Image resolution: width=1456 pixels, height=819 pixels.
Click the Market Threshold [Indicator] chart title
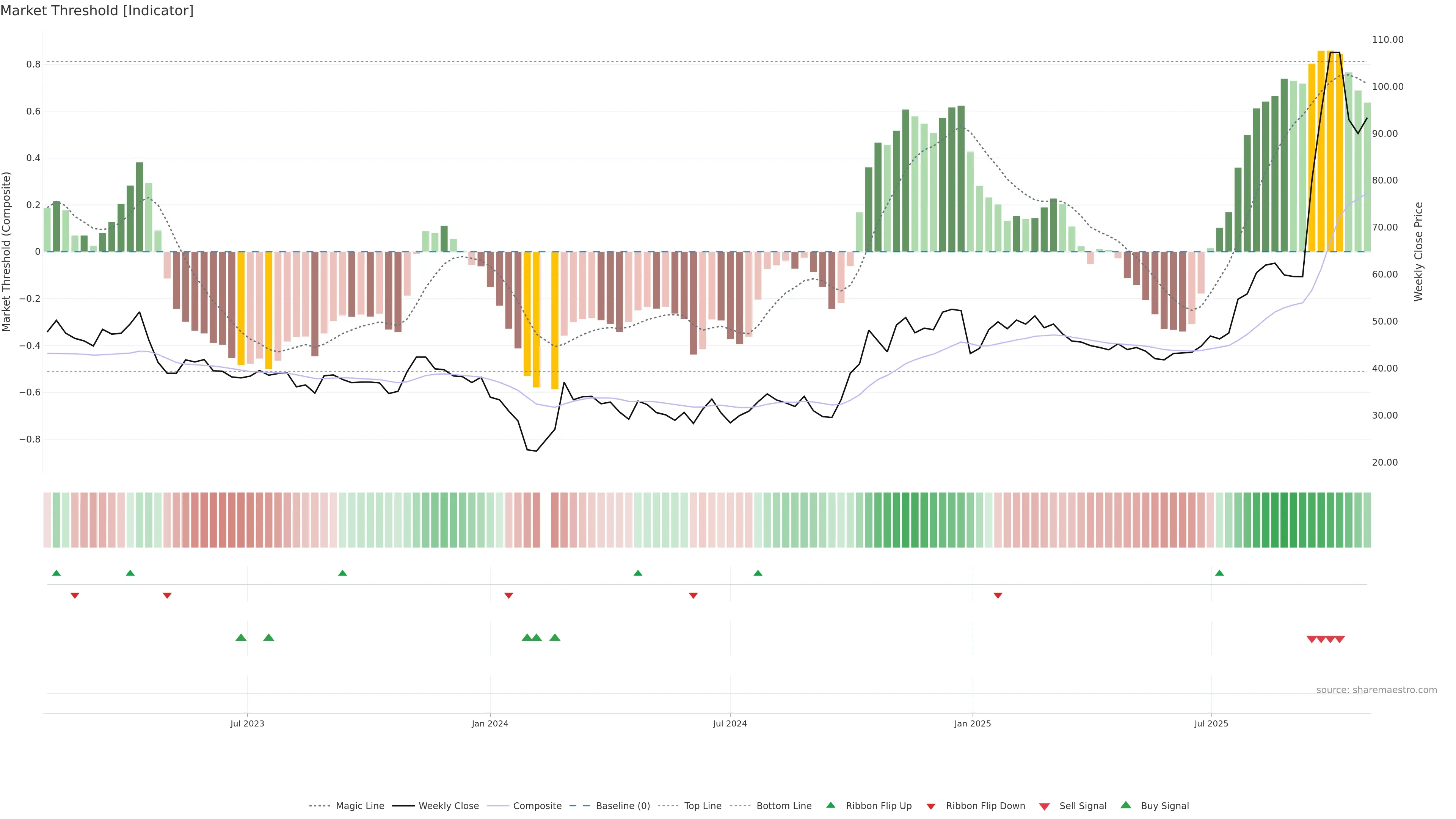click(x=97, y=11)
